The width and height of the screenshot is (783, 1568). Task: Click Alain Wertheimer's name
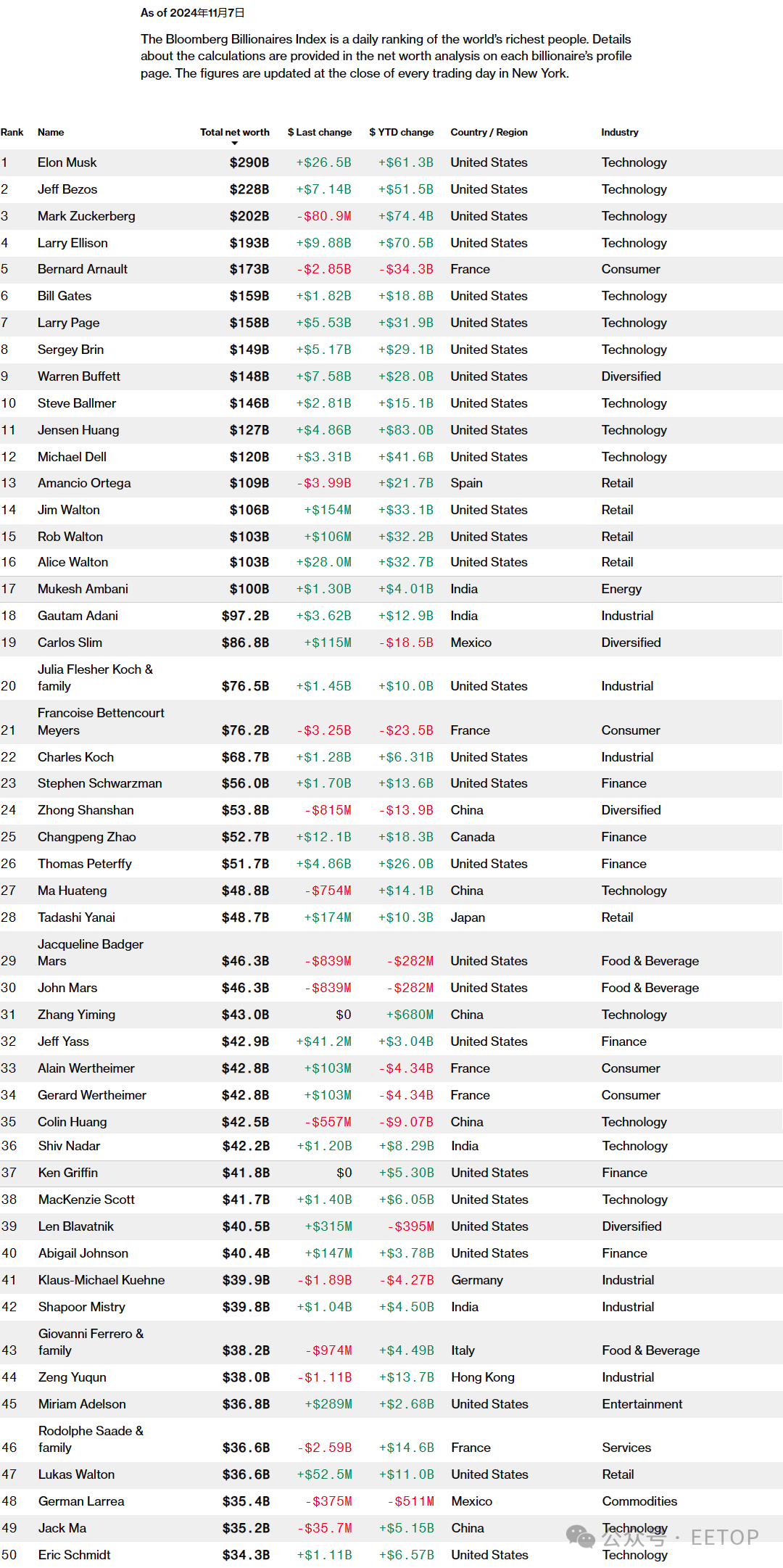[x=86, y=1068]
